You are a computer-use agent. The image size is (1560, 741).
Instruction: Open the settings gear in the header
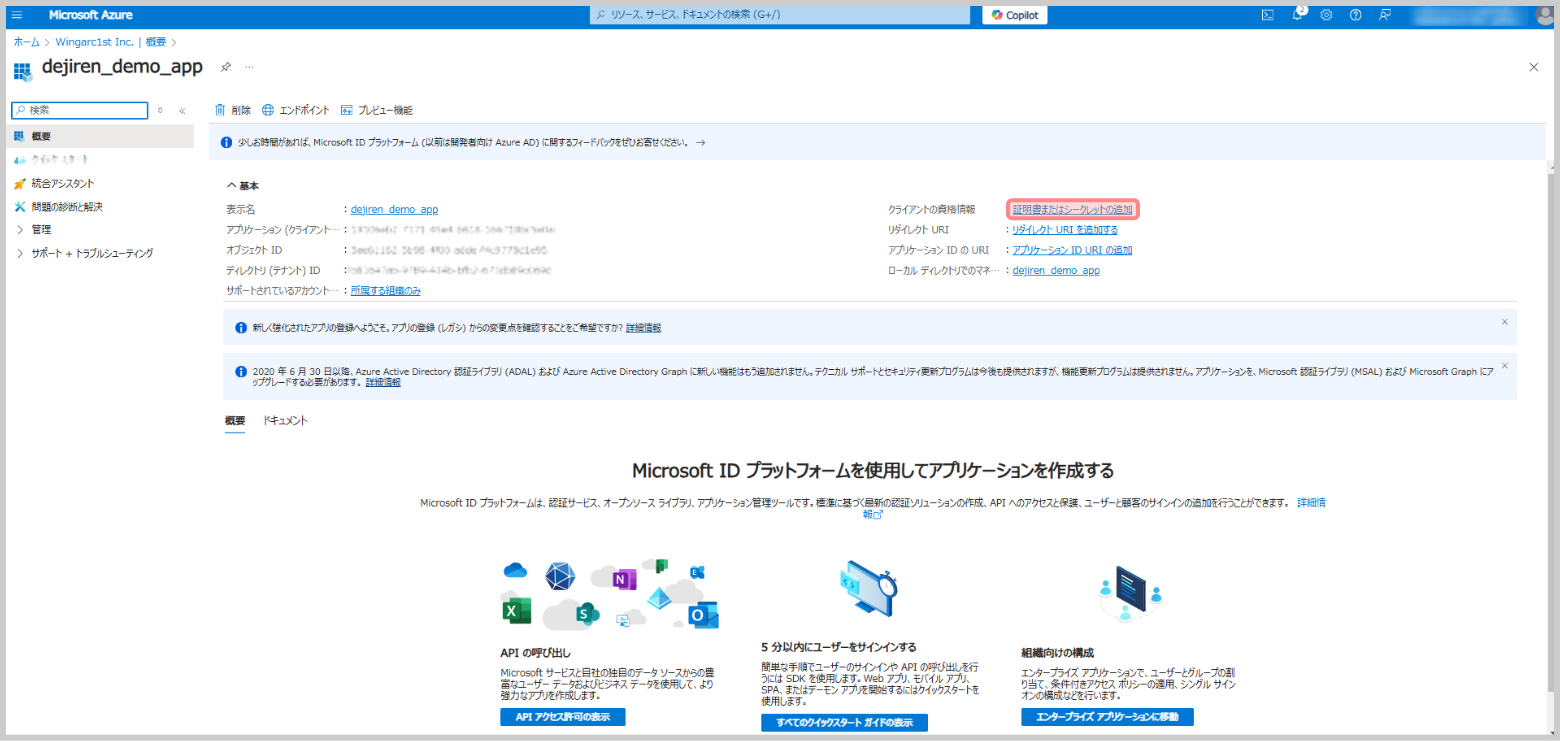click(x=1326, y=15)
